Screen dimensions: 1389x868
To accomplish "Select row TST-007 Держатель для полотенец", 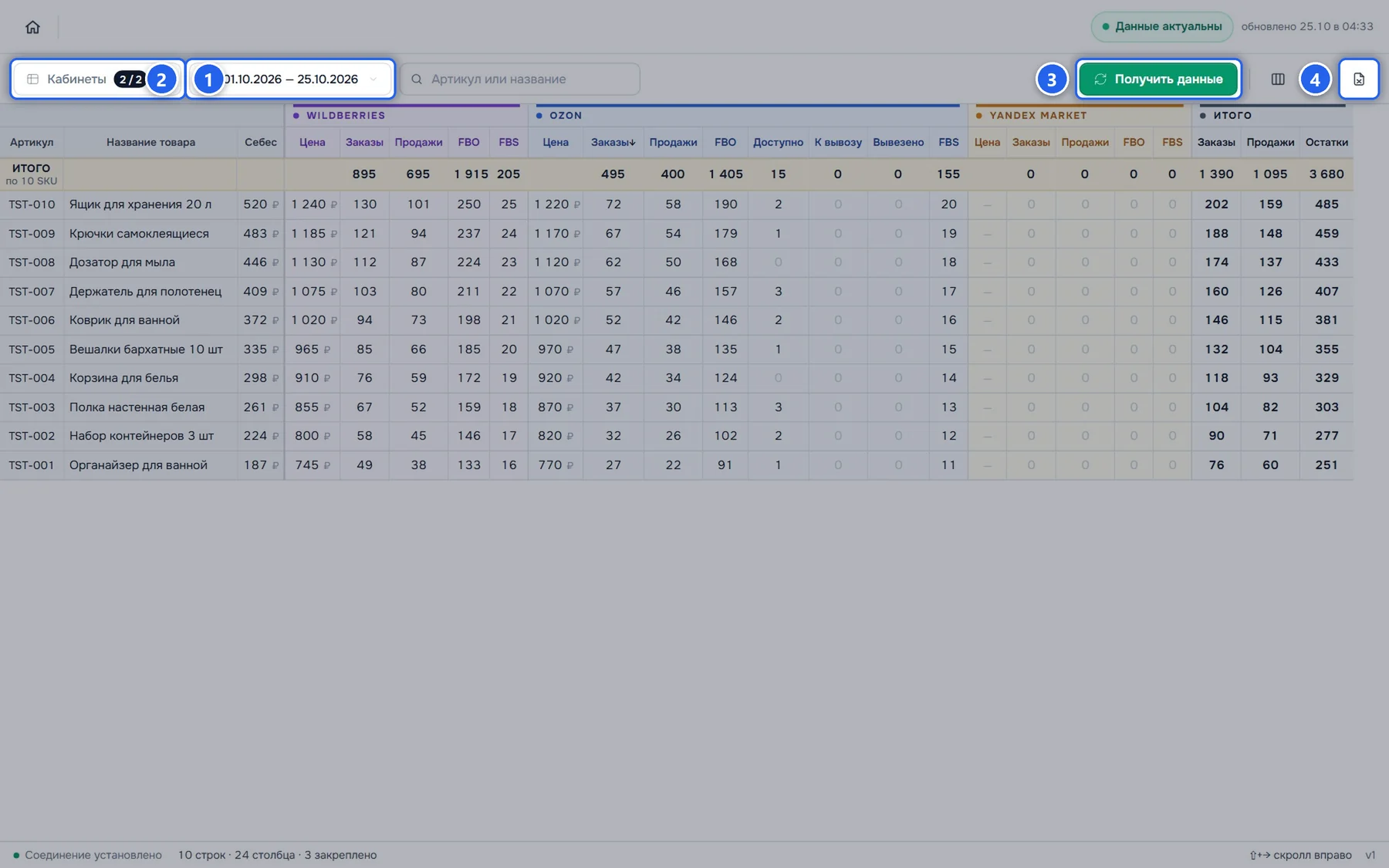I will click(676, 291).
